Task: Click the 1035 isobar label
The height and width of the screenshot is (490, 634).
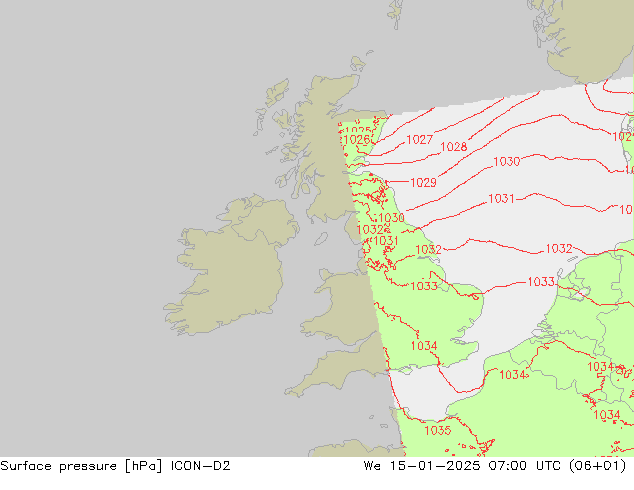Action: [437, 431]
